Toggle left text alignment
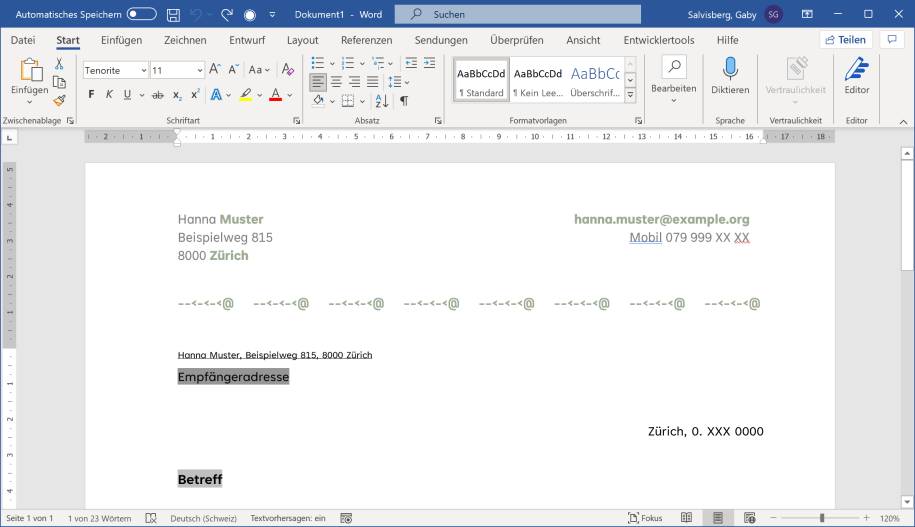This screenshot has width=915, height=527. tap(318, 82)
